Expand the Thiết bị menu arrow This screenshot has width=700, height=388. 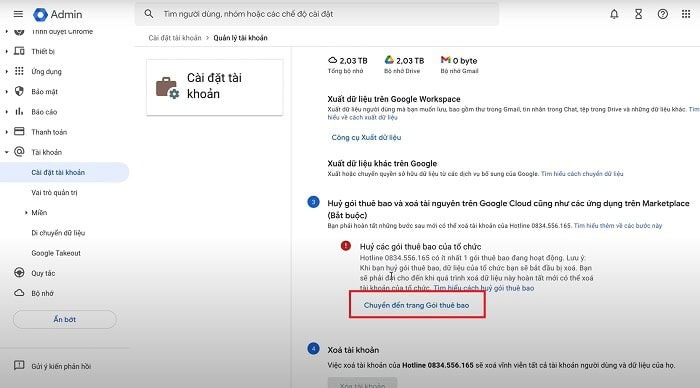tap(6, 51)
